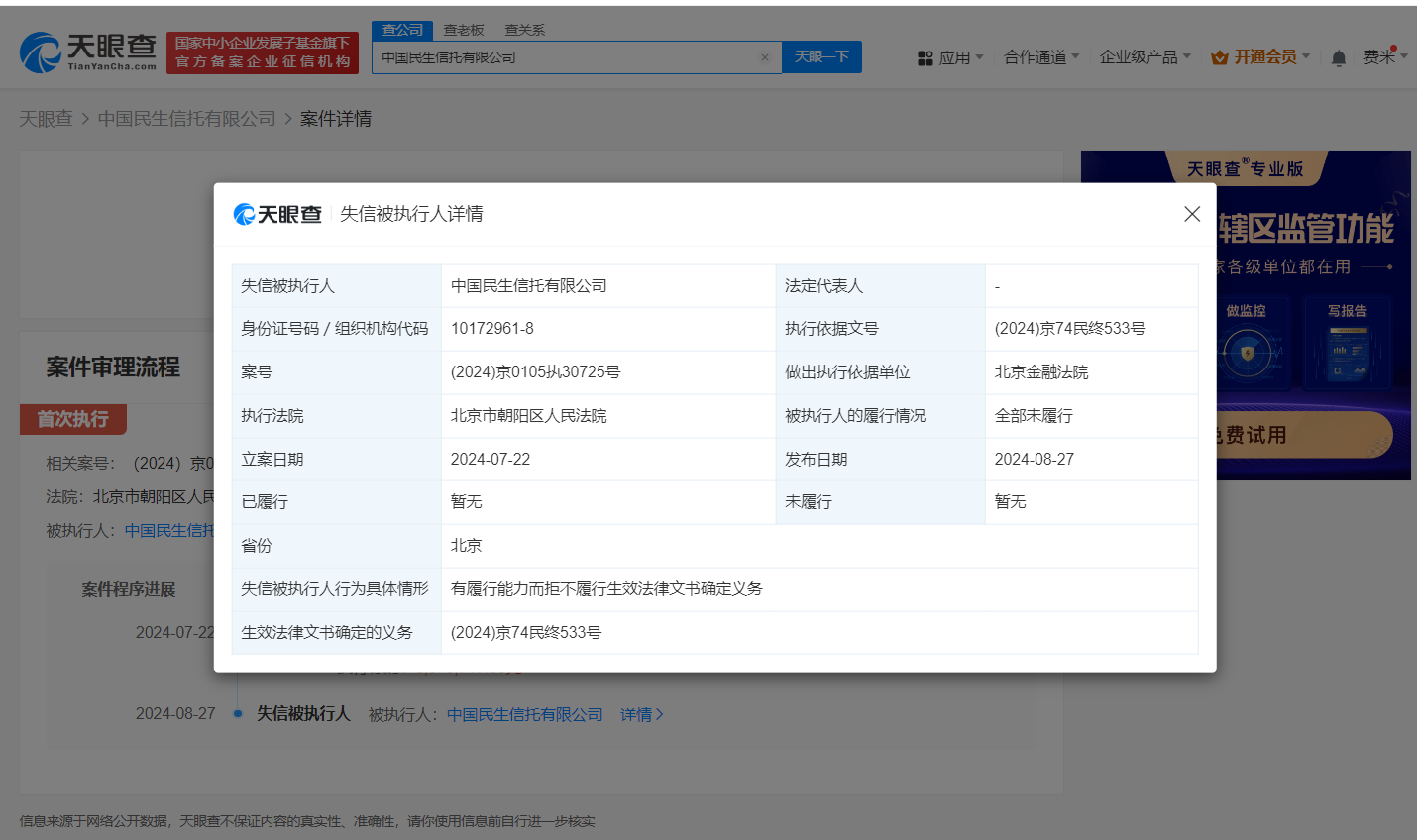Open the notification bell
1417x840 pixels.
click(1339, 58)
